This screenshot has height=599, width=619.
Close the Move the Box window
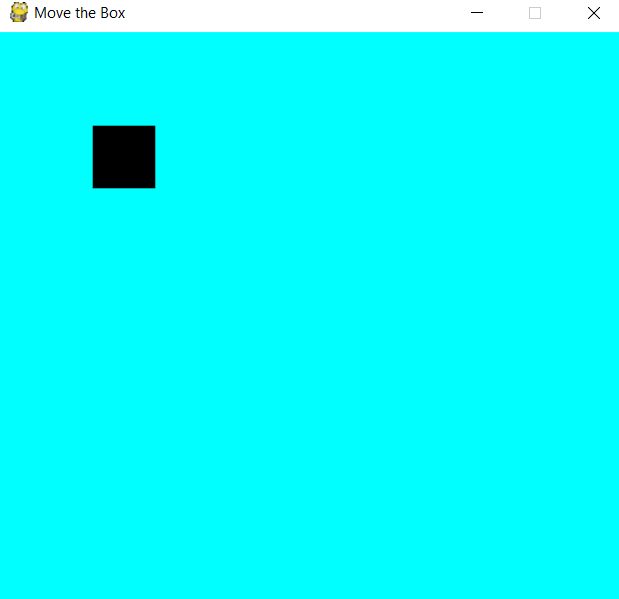[x=594, y=13]
